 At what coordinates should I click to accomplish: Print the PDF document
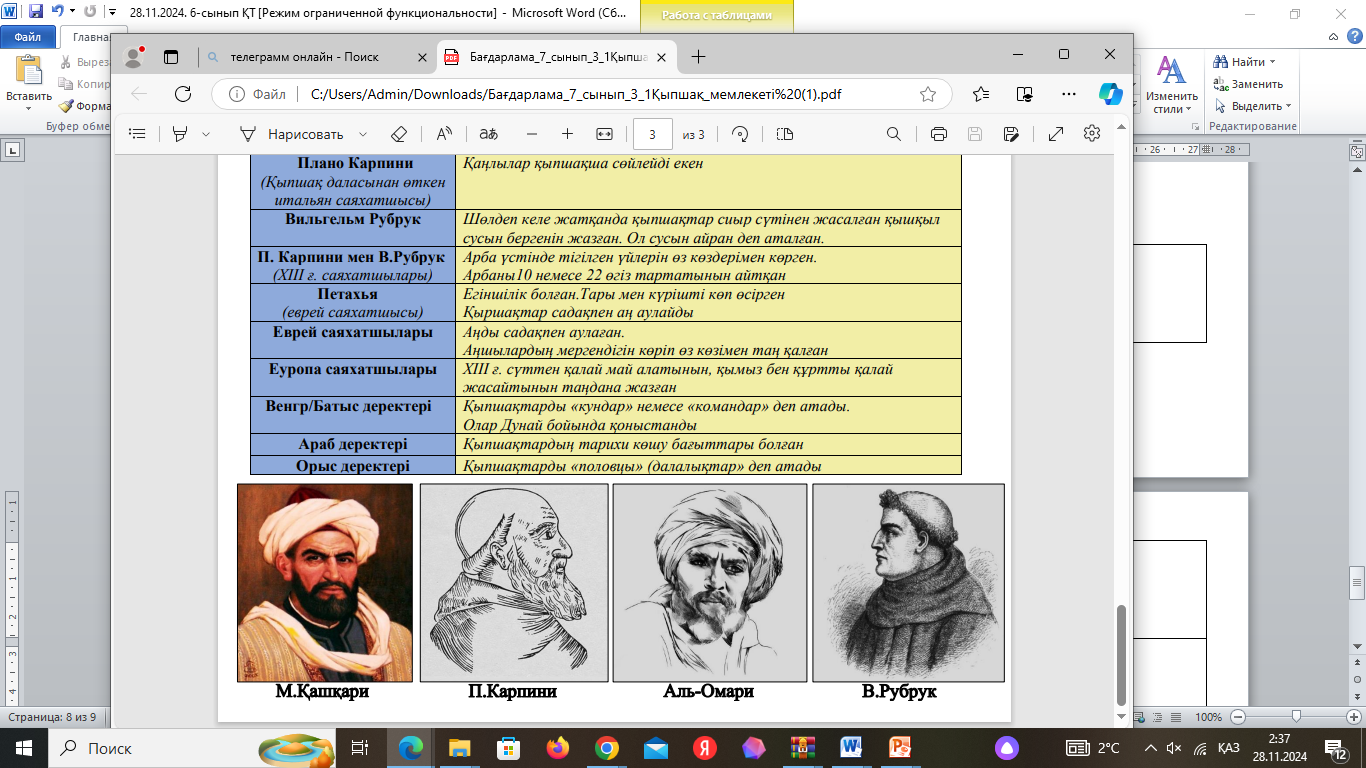click(x=938, y=134)
